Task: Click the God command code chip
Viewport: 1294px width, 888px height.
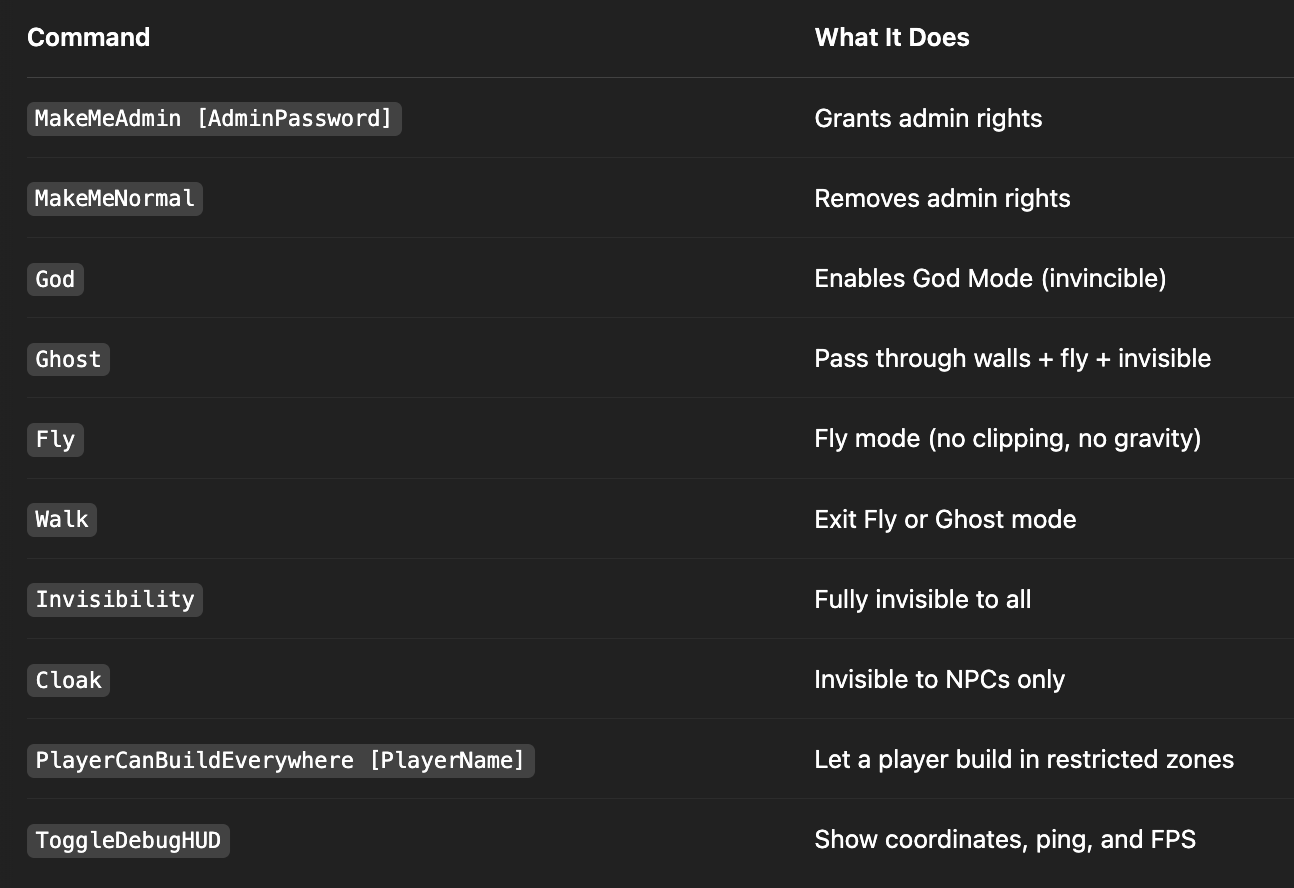Action: click(55, 279)
